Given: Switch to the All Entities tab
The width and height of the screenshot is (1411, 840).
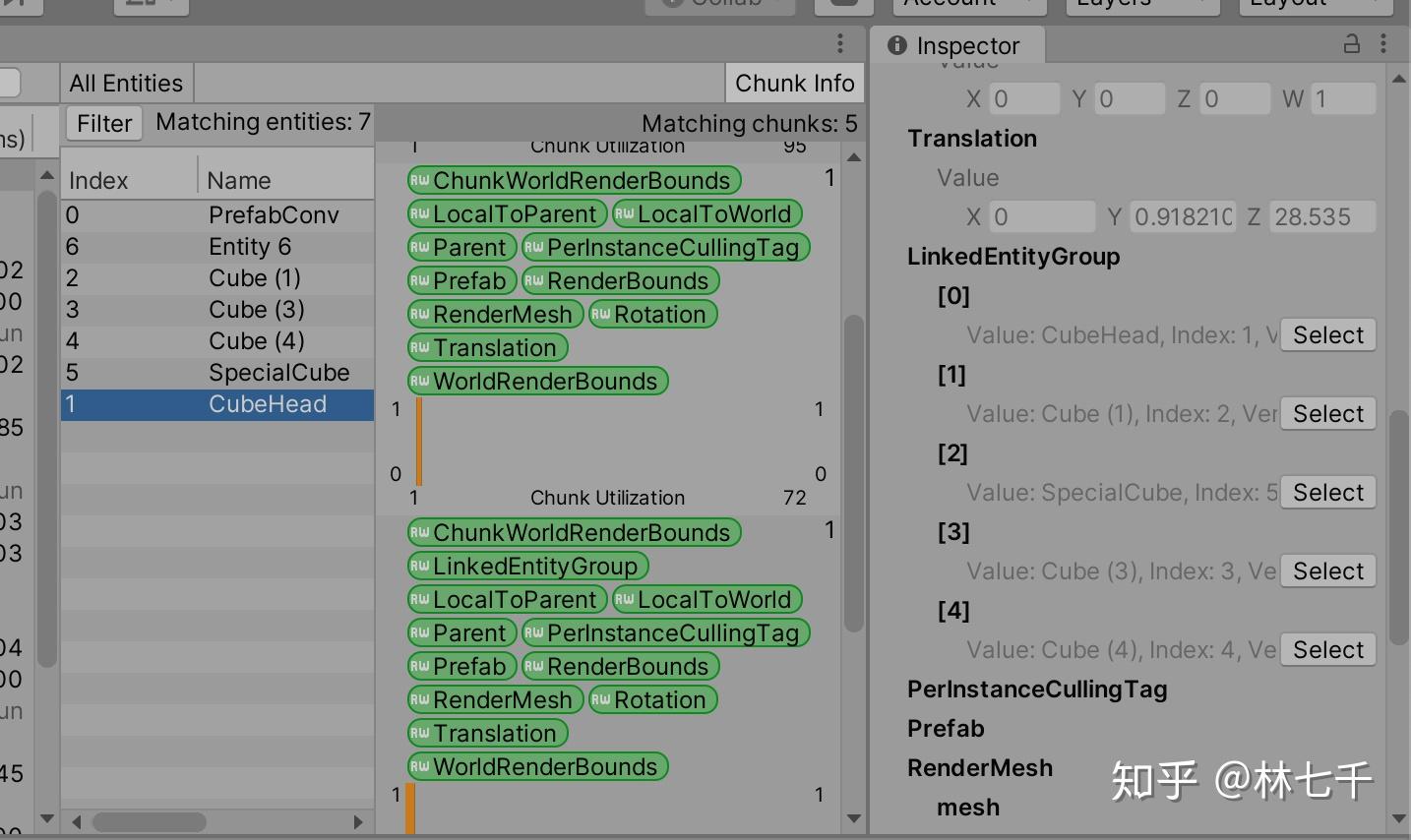Looking at the screenshot, I should point(125,83).
